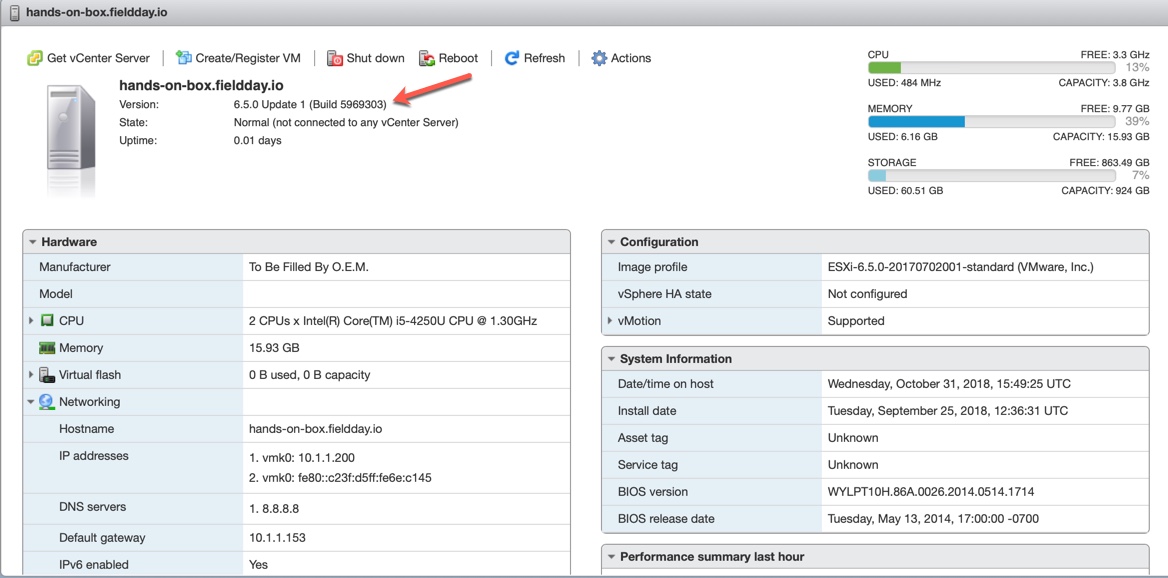
Task: Click the memory "39%" usage percentage
Action: (1137, 121)
